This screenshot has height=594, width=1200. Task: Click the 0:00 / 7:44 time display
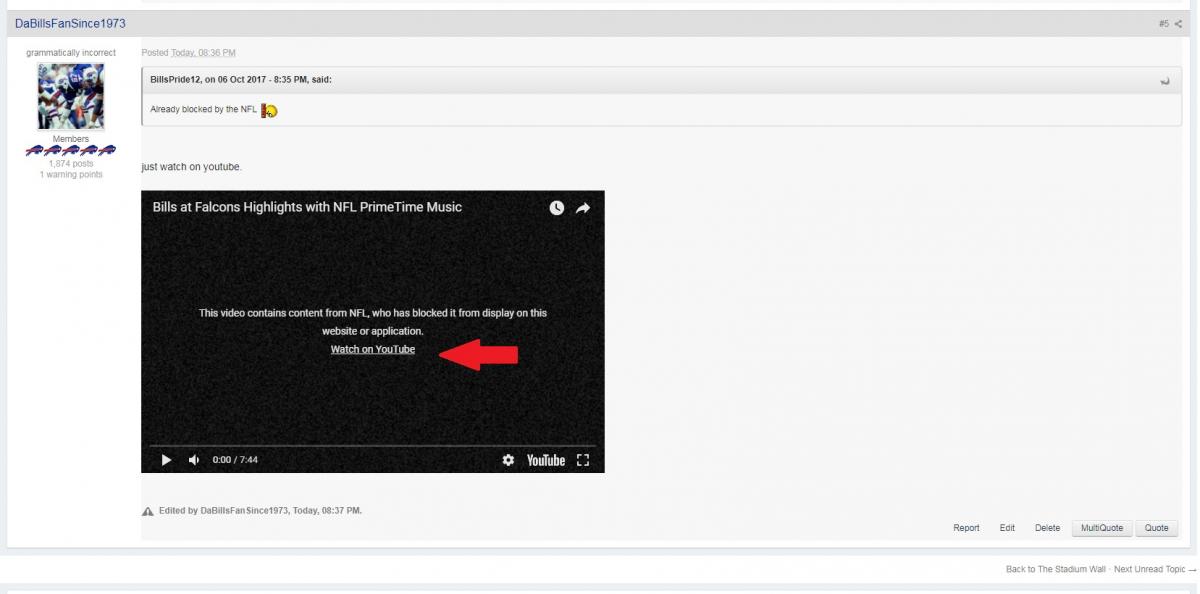[235, 461]
